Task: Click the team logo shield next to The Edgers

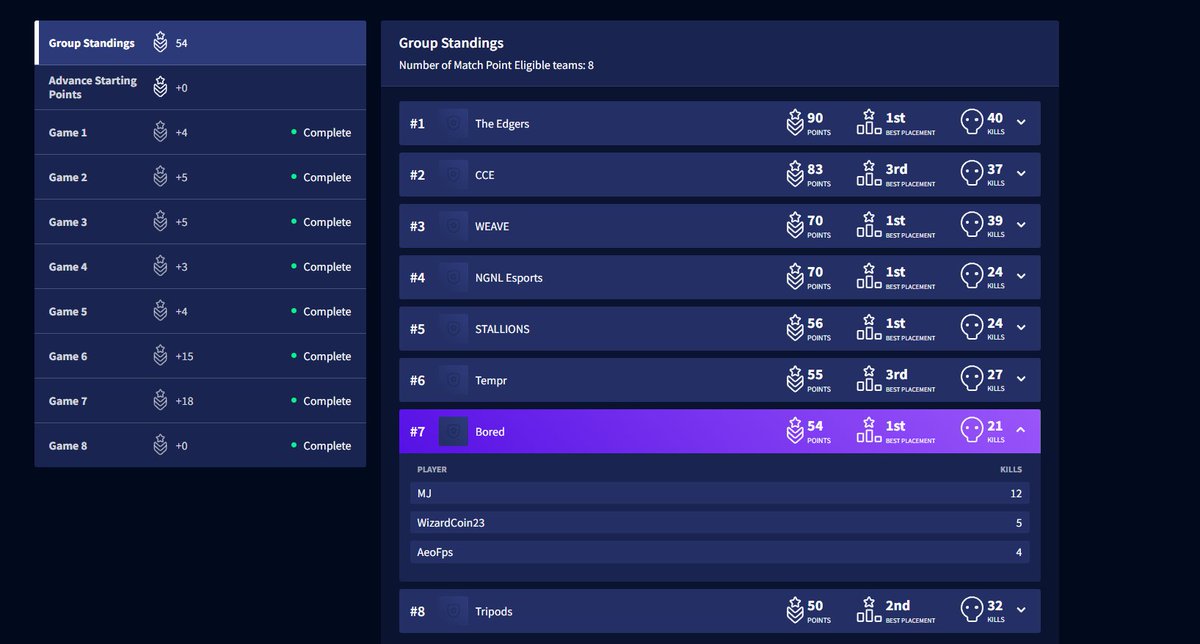Action: pos(454,123)
